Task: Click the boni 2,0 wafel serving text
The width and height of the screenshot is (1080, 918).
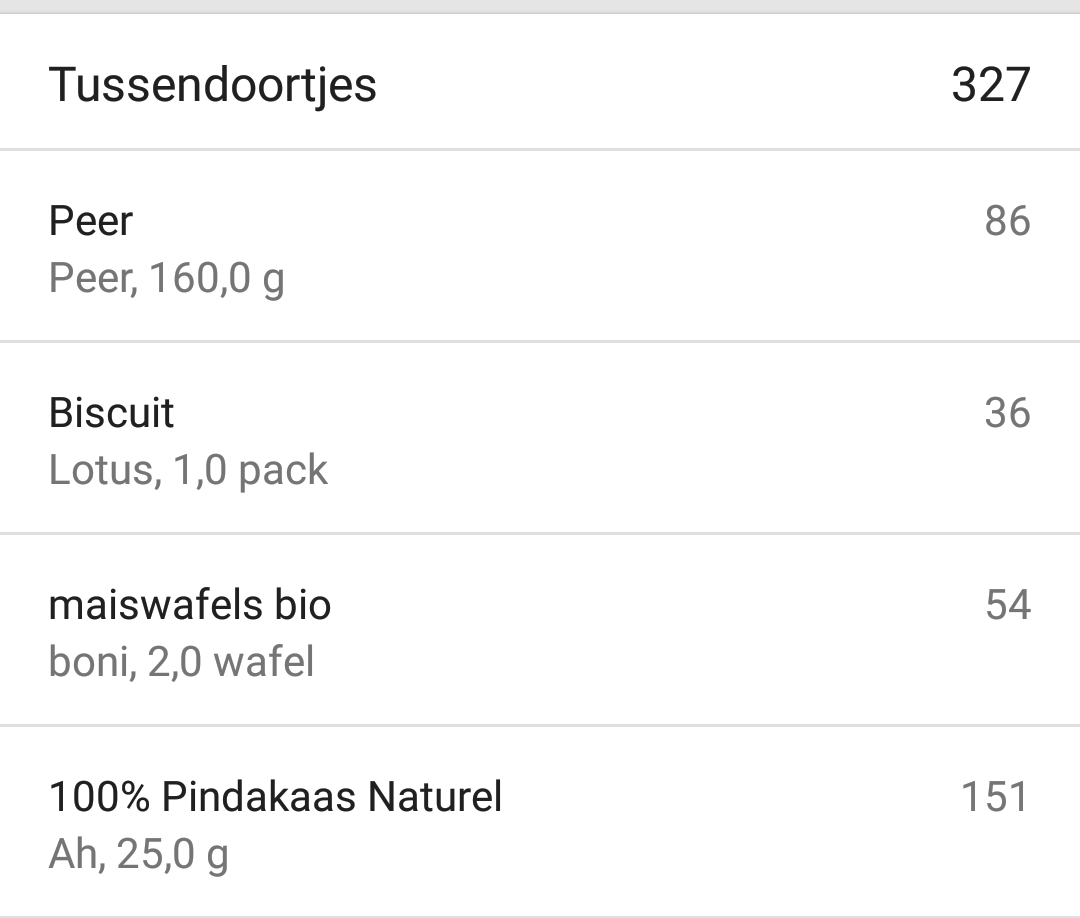Action: (182, 661)
